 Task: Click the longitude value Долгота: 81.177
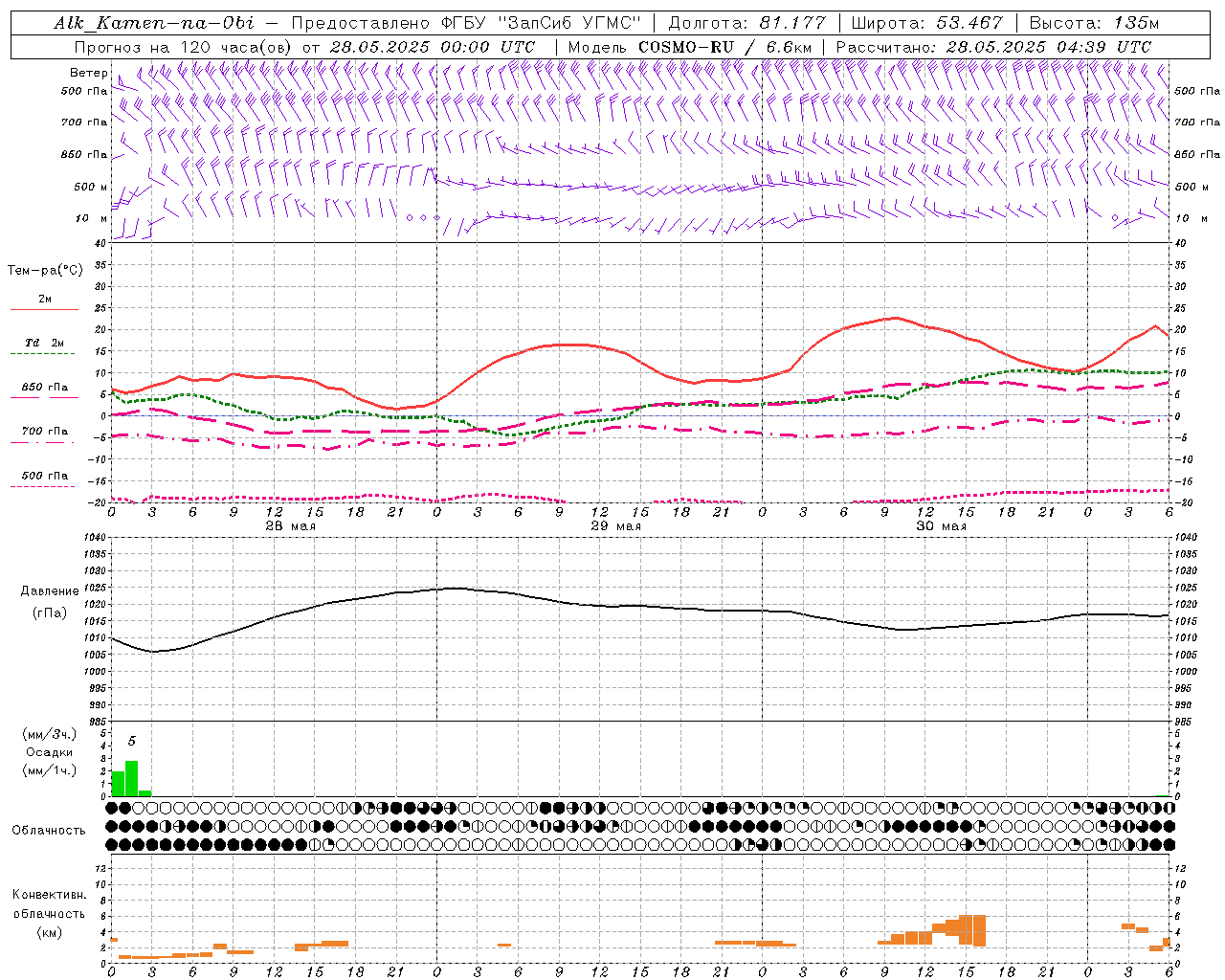tap(746, 23)
